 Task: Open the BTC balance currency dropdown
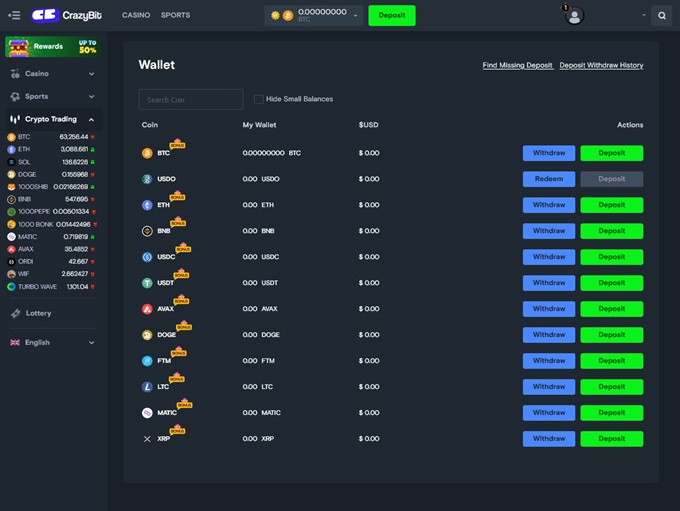(356, 16)
